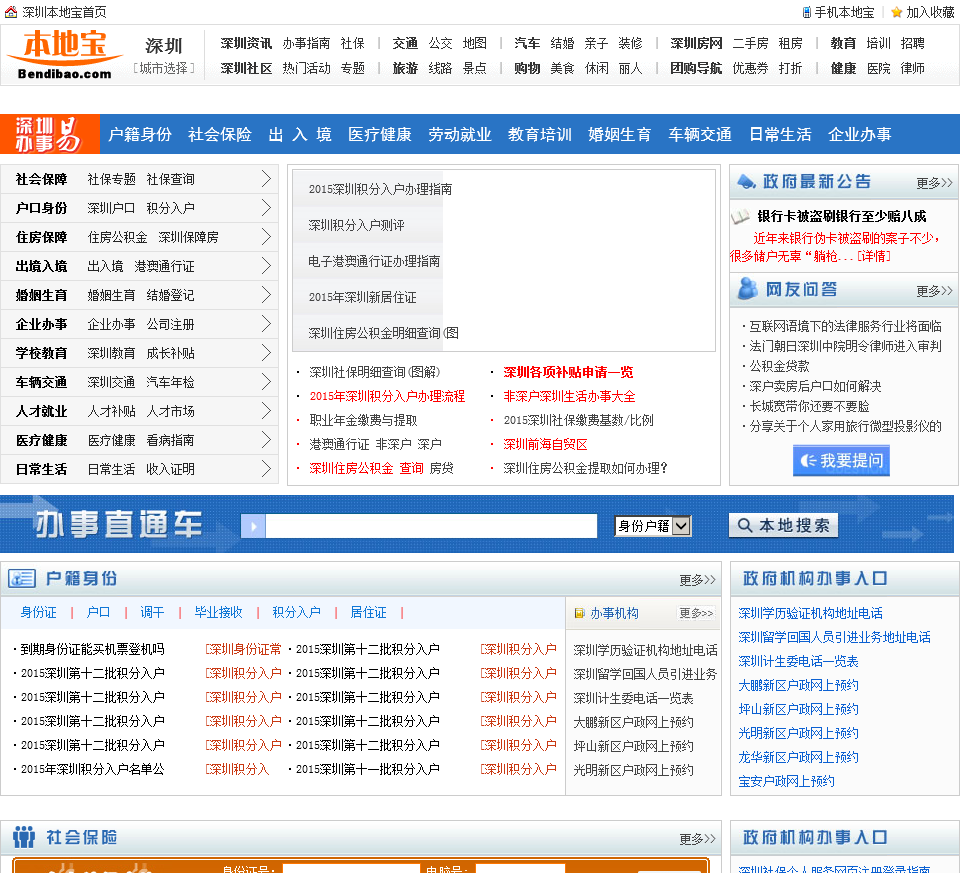Expand the 学校教育 category arrow
The width and height of the screenshot is (960, 873).
click(x=266, y=353)
